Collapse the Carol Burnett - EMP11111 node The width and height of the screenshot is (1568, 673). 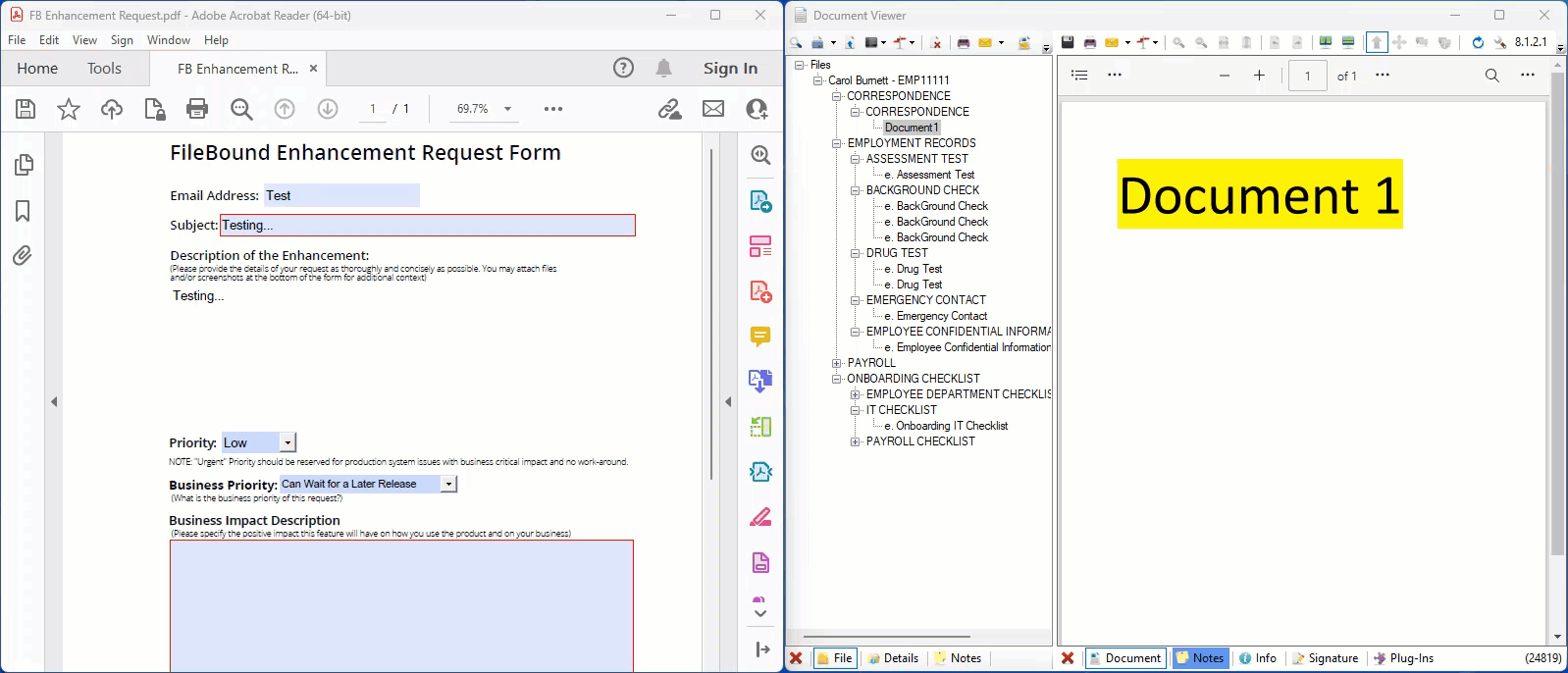coord(818,80)
